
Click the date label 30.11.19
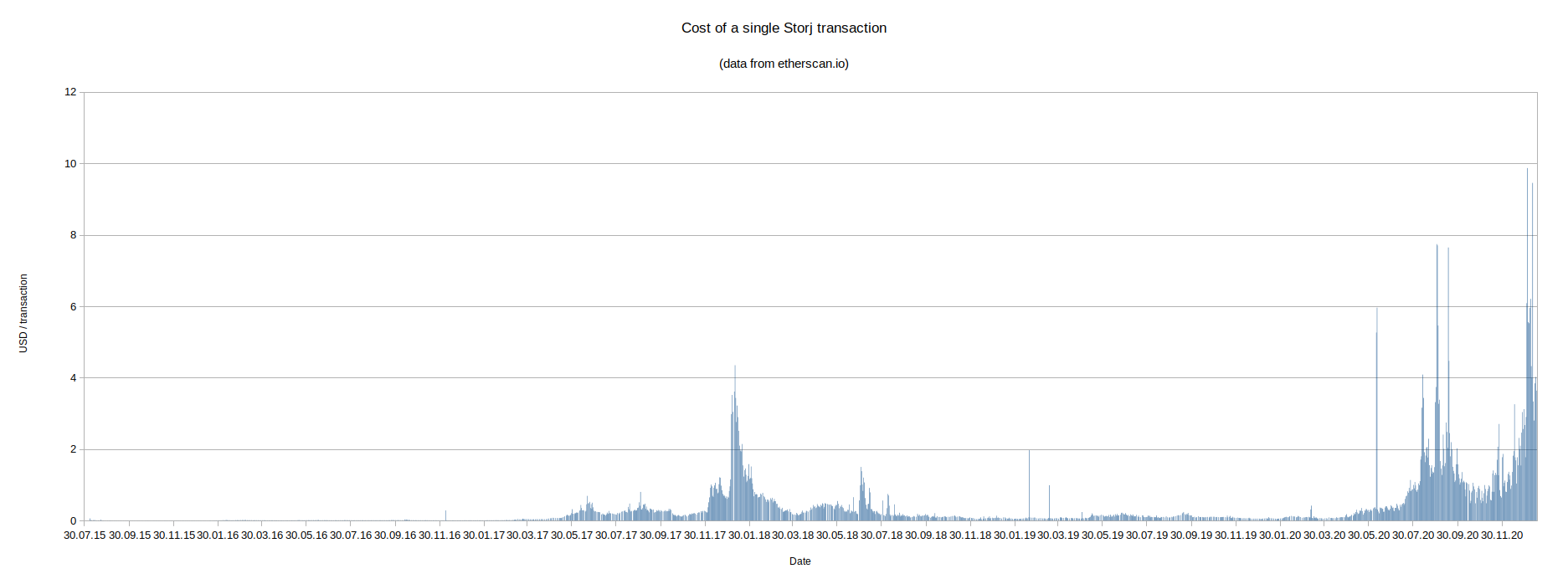coord(1236,535)
